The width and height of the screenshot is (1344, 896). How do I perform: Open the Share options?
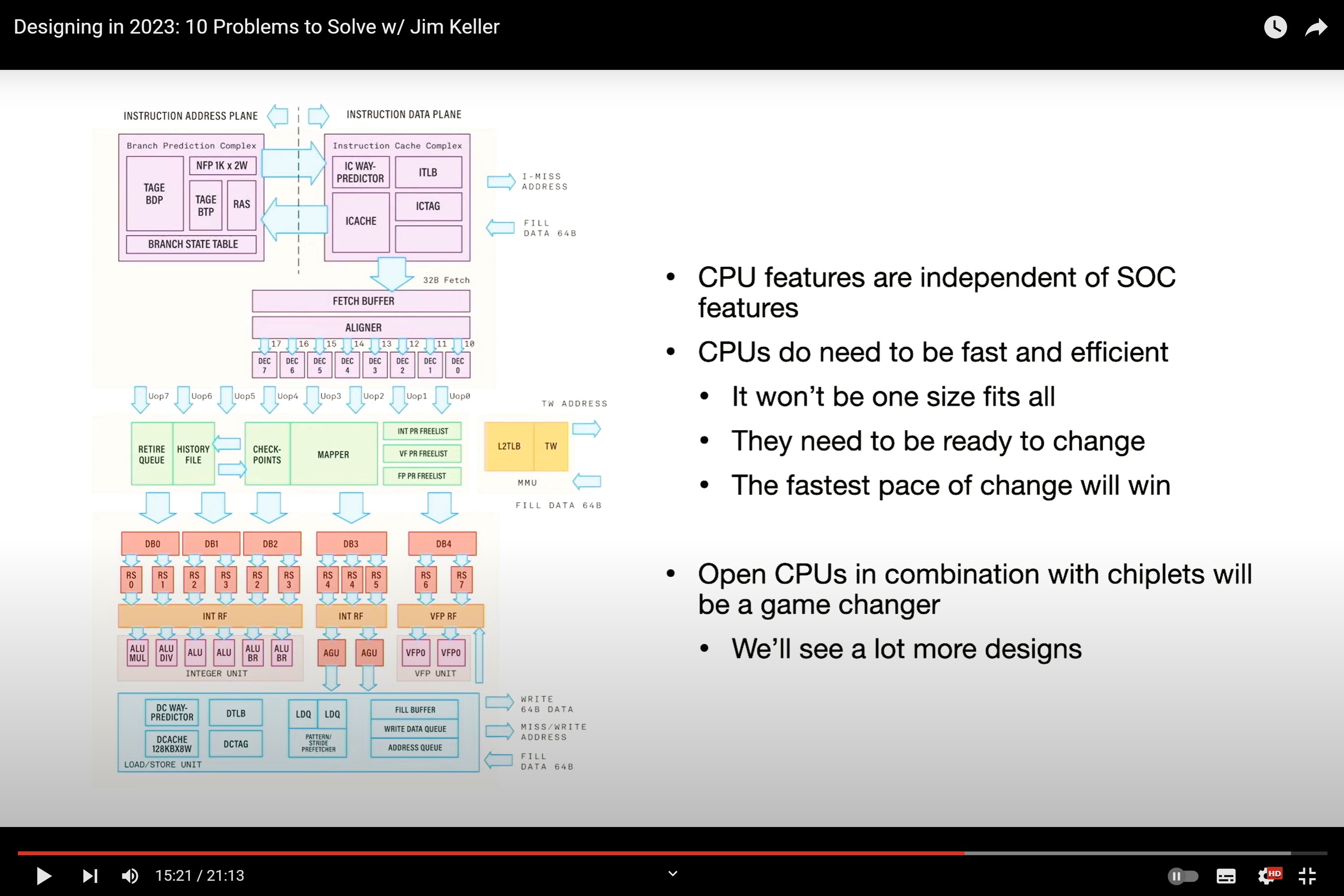point(1316,26)
